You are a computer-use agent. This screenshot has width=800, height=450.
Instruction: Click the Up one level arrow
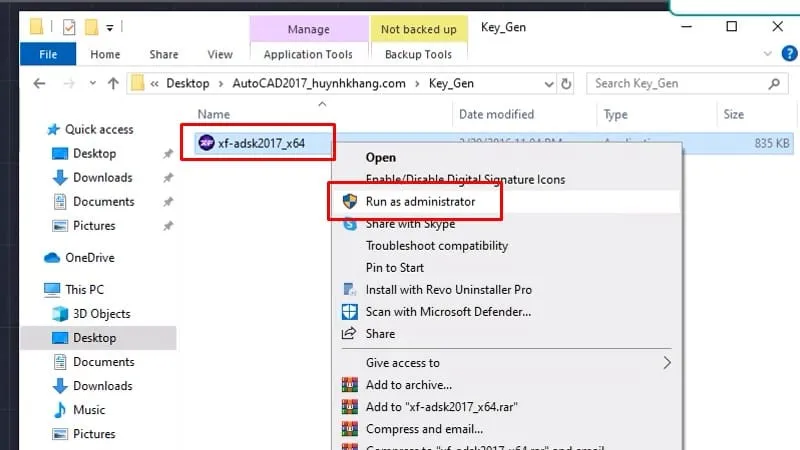[112, 84]
